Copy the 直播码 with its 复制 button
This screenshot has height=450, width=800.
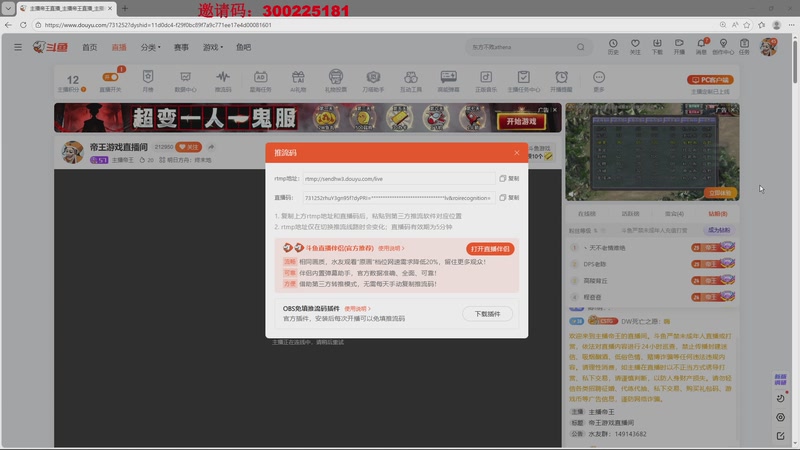coord(509,197)
